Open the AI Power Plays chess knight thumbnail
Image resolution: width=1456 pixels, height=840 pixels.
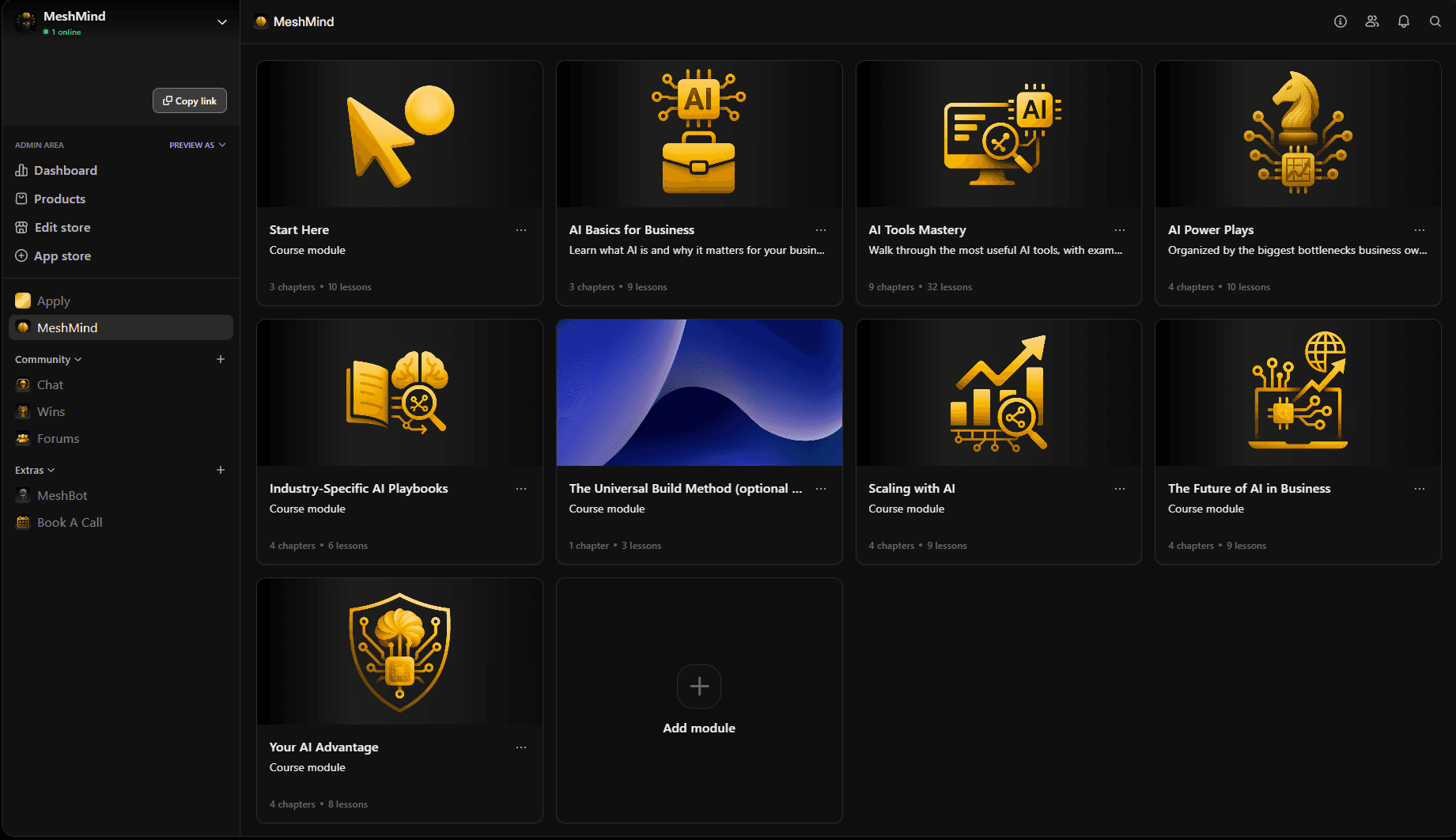[x=1298, y=134]
